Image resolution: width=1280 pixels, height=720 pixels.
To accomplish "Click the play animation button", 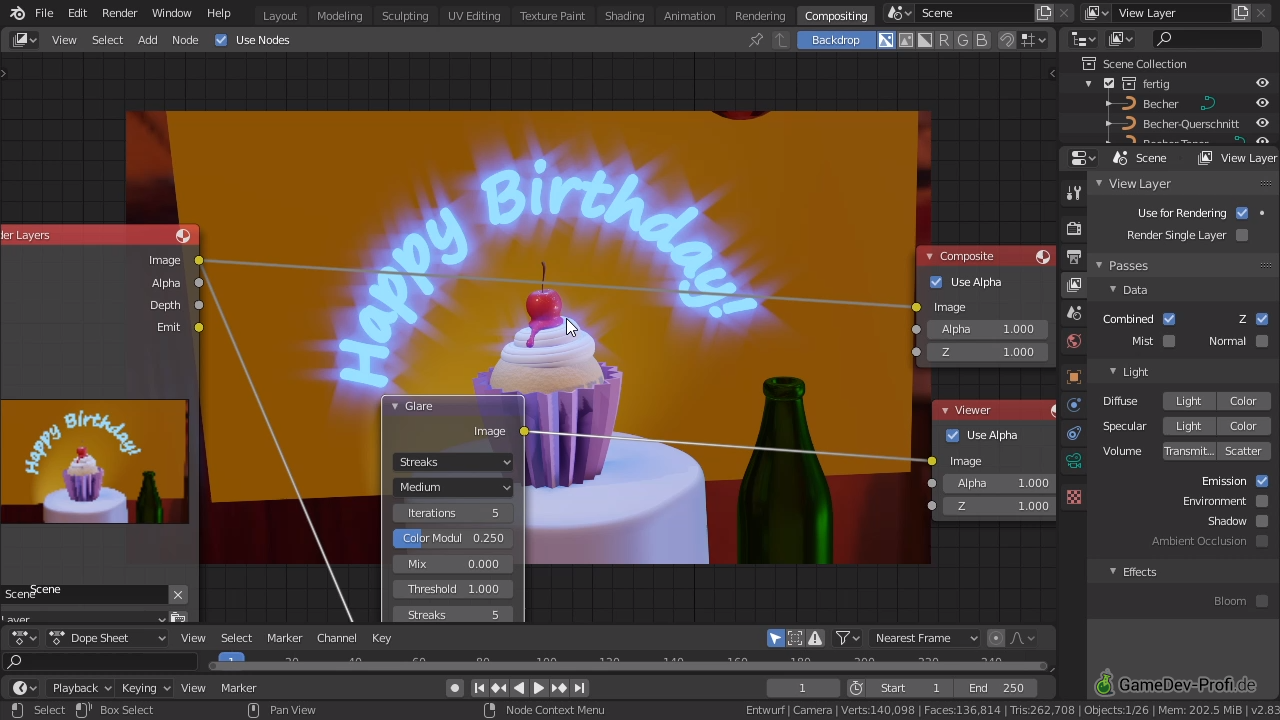I will [538, 688].
